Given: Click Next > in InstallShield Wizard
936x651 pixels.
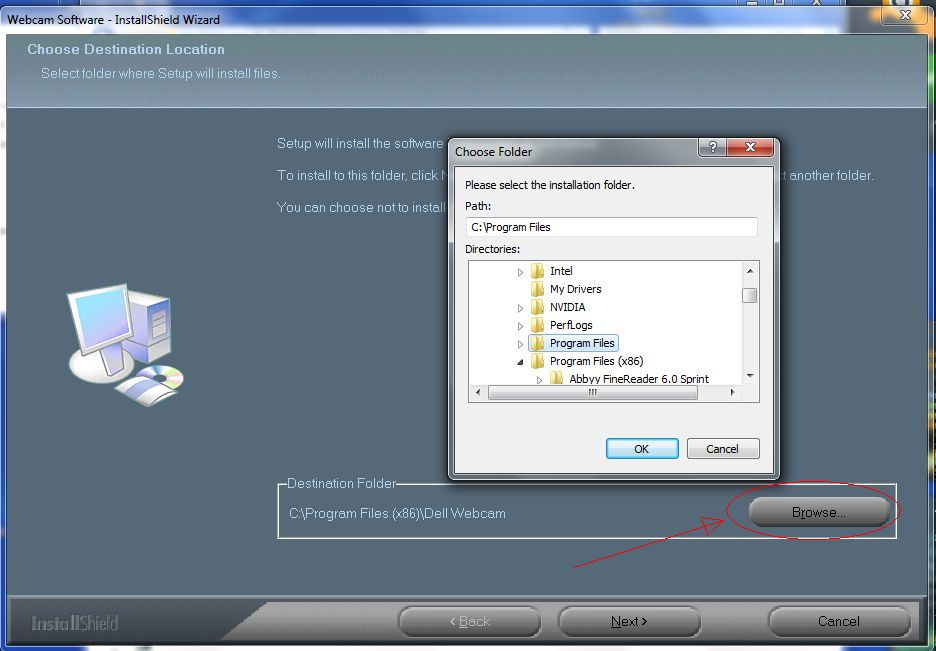Looking at the screenshot, I should click(x=629, y=622).
